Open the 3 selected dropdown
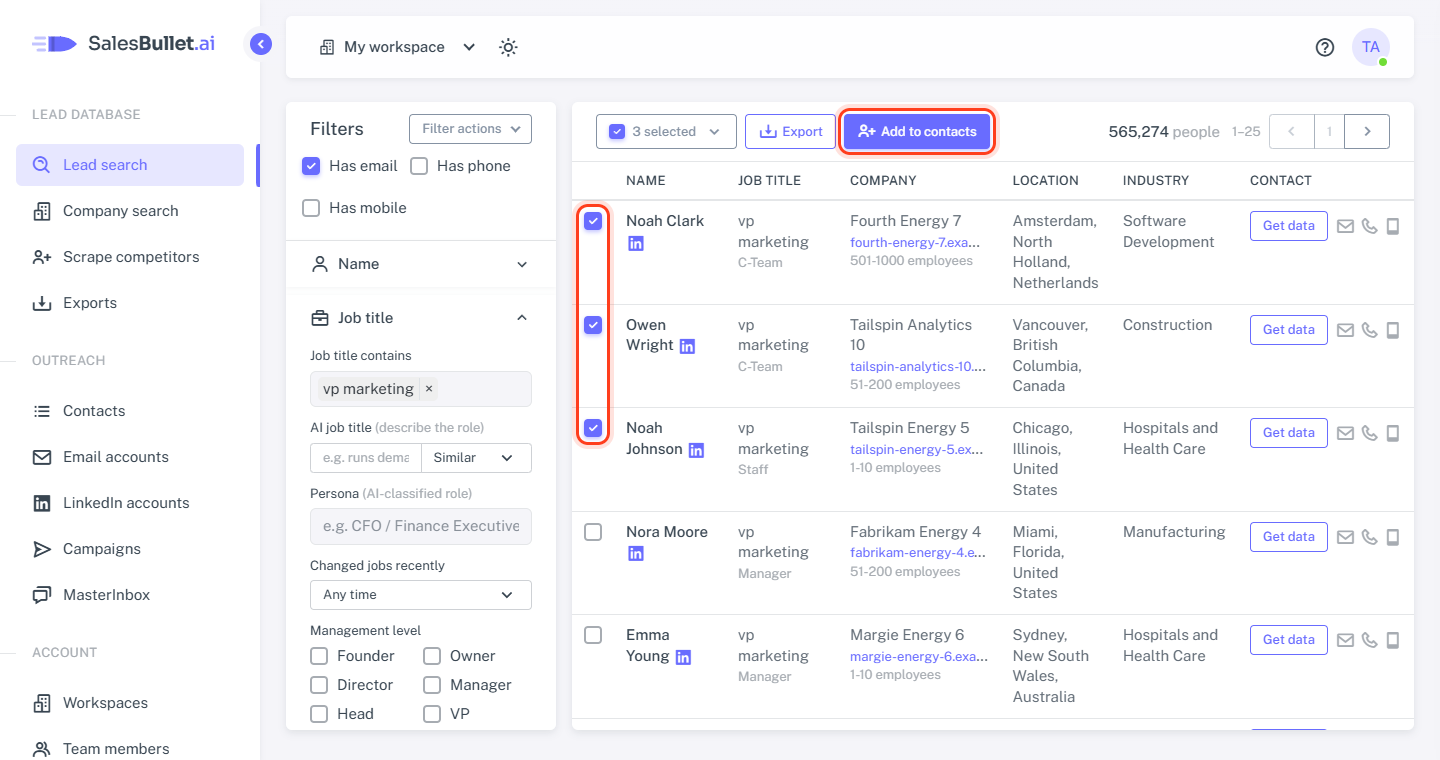The width and height of the screenshot is (1440, 760). (x=666, y=131)
